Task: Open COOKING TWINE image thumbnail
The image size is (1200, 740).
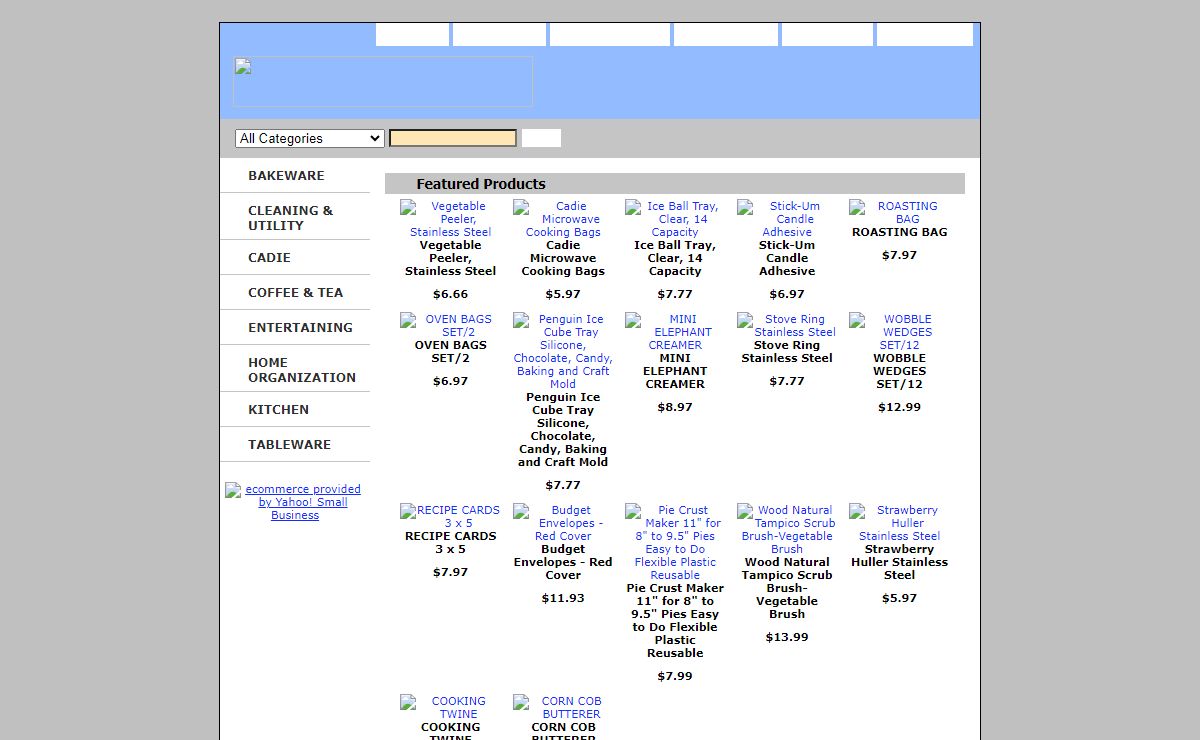Action: pos(450,707)
